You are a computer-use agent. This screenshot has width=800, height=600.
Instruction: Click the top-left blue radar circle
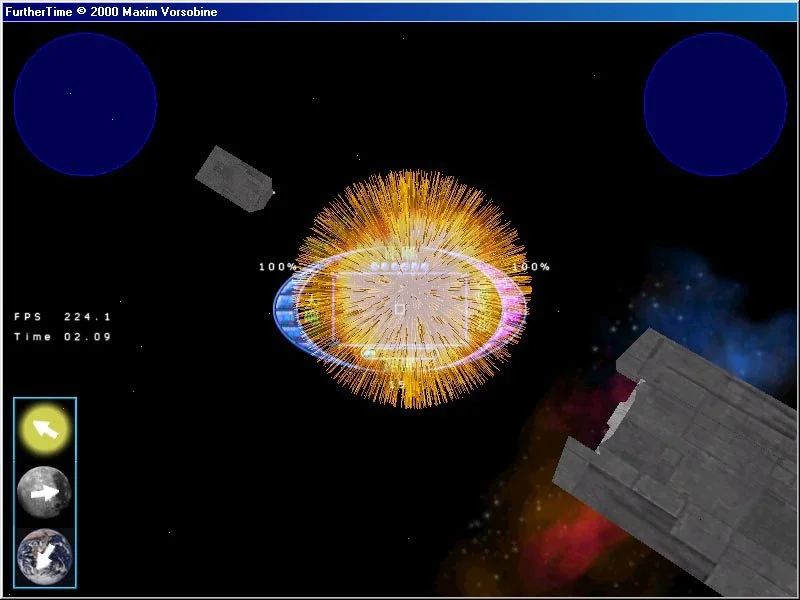pos(85,104)
